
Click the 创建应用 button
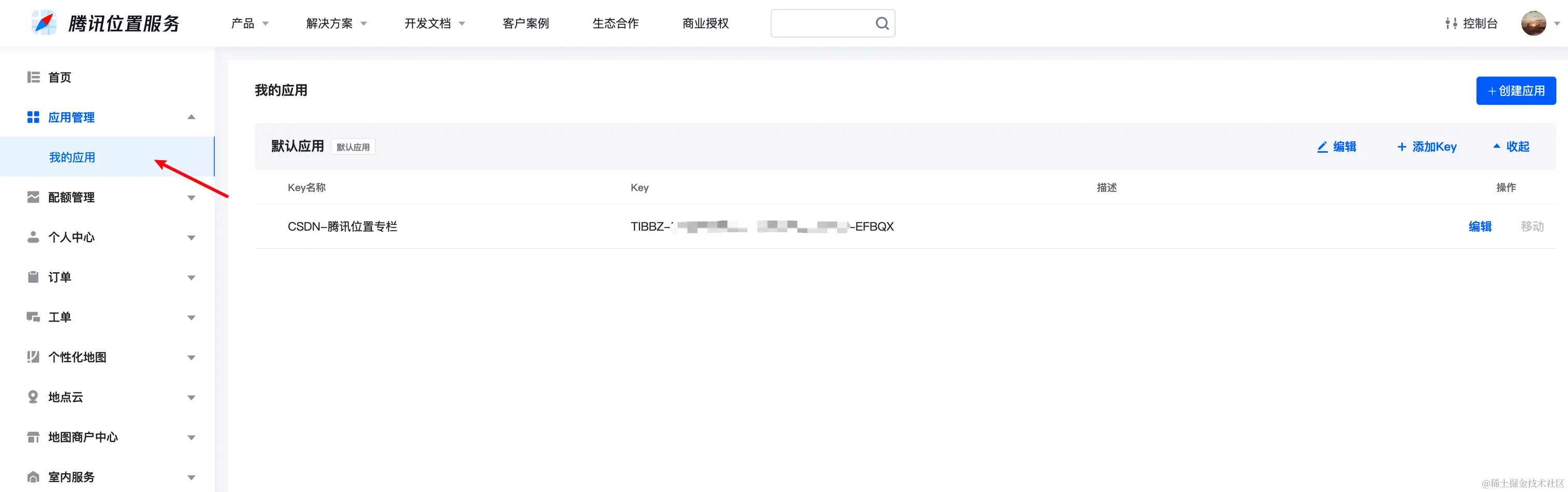point(1516,91)
